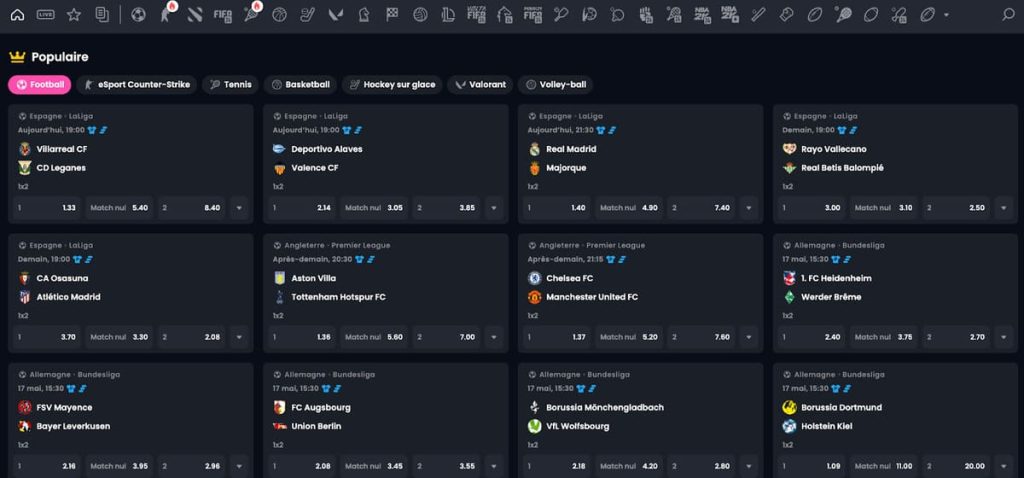1024x478 pixels.
Task: Open the Bayer Leverkusen team name
Action: (73, 426)
